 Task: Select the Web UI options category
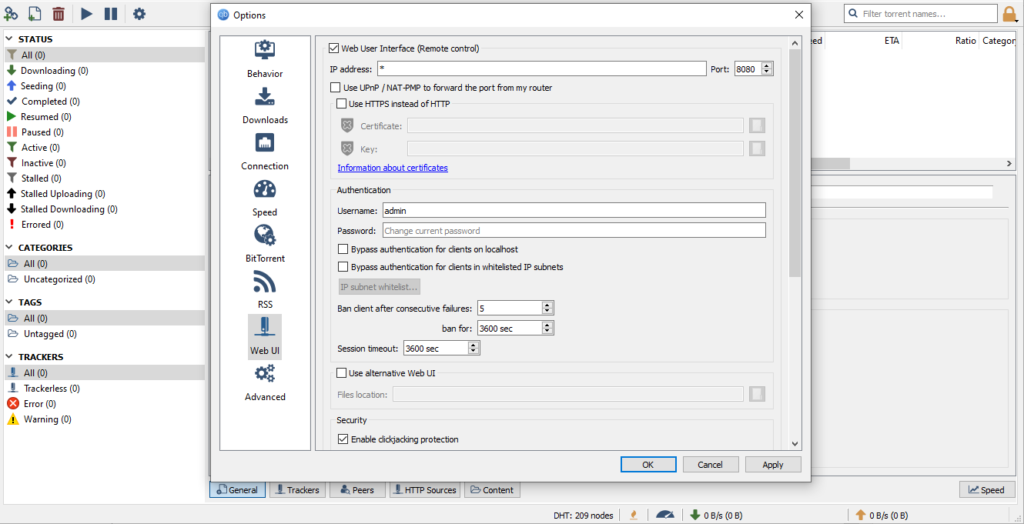(x=264, y=336)
